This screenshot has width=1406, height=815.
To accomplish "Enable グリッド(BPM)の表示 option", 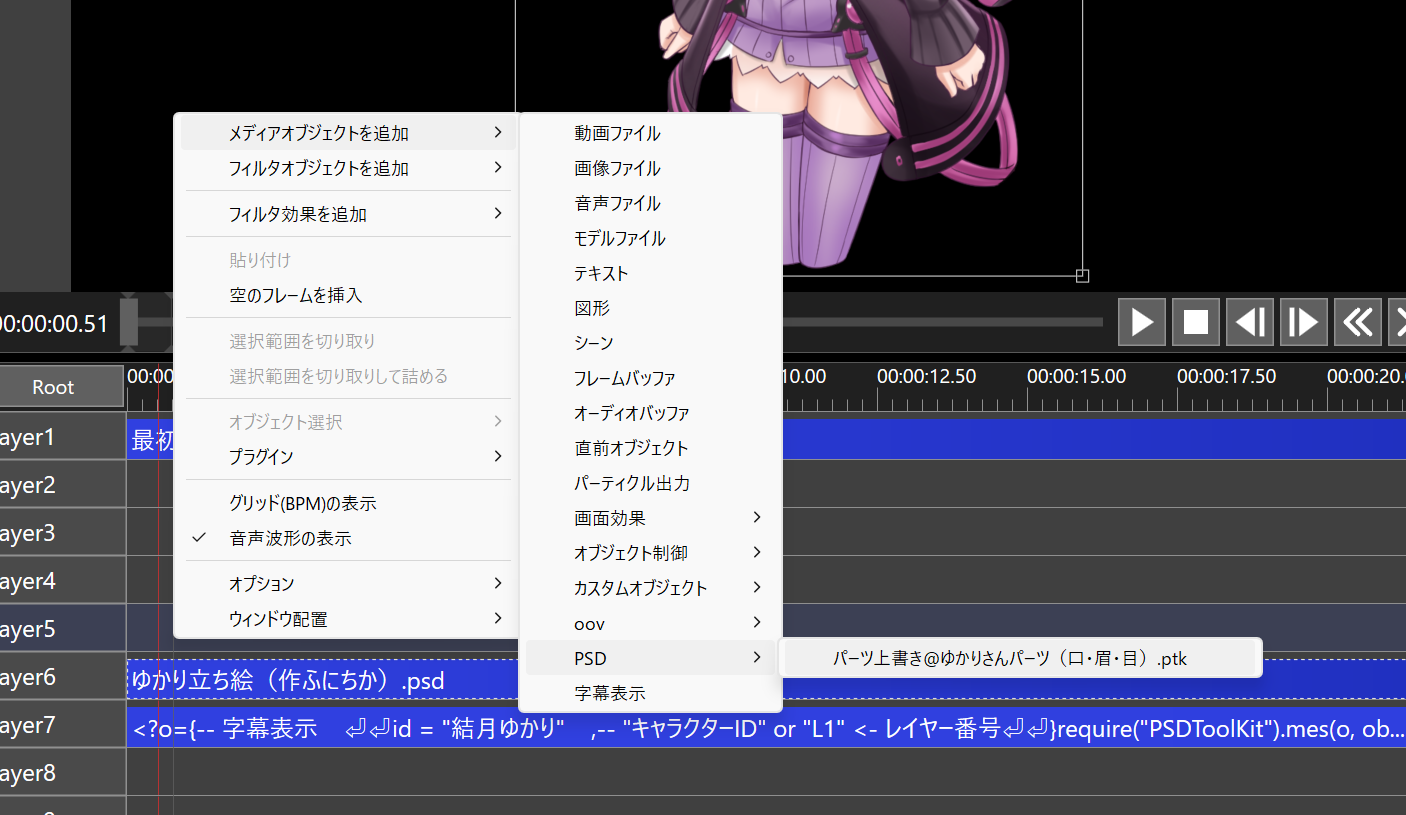I will point(302,503).
